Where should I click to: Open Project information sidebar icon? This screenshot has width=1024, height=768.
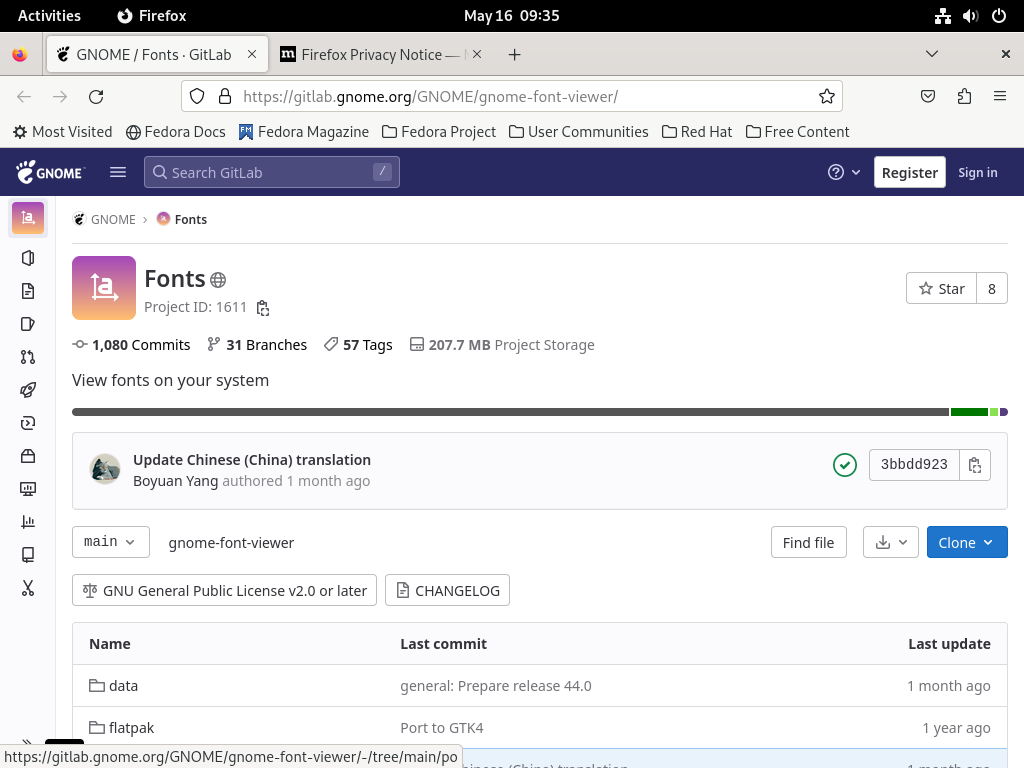pos(27,258)
